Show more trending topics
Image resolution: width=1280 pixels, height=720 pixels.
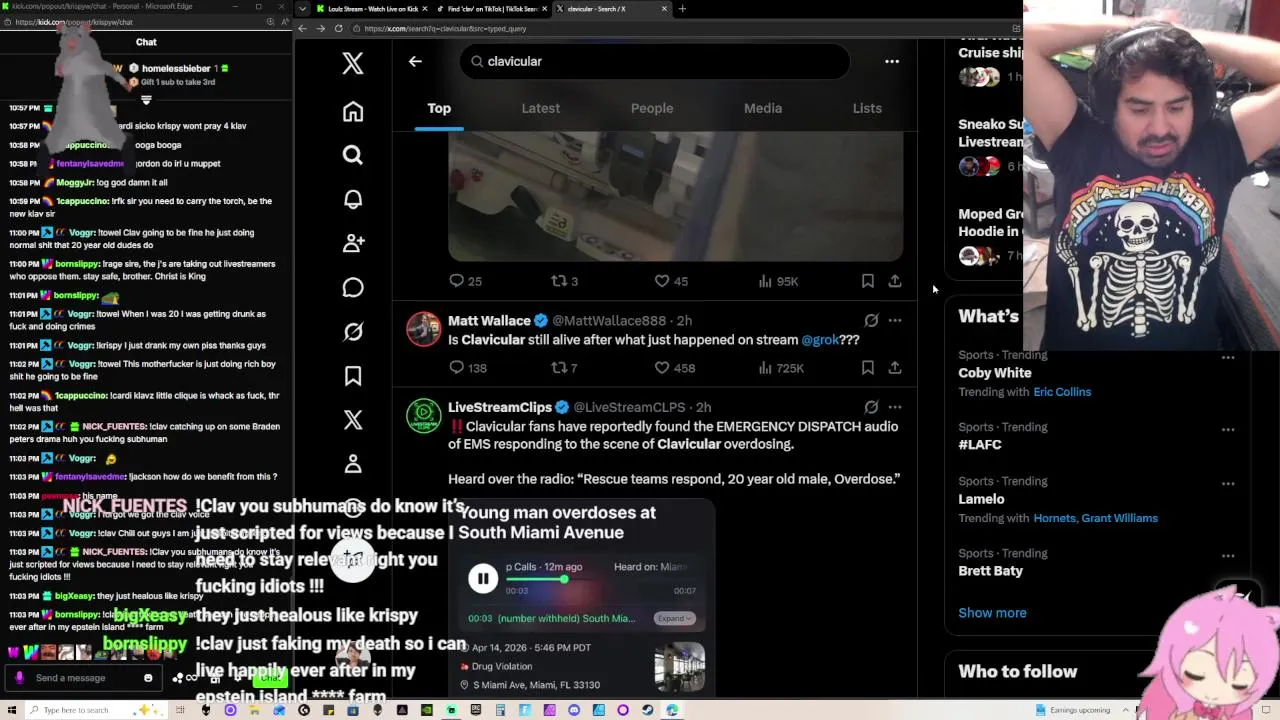991,613
